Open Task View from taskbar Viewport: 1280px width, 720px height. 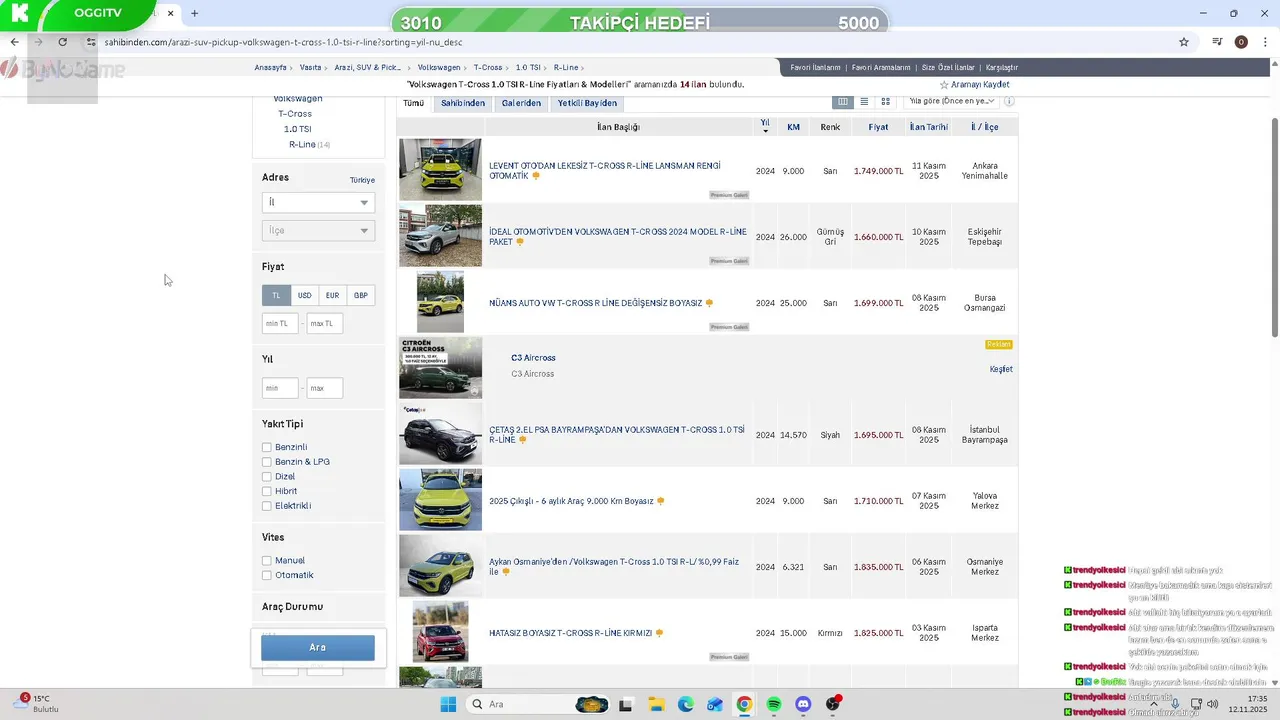(626, 704)
